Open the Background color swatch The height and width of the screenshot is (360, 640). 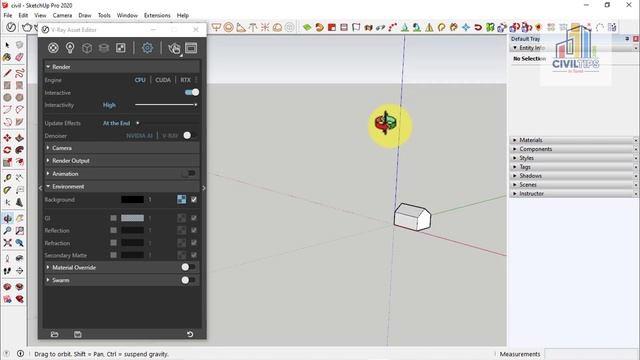coord(132,200)
